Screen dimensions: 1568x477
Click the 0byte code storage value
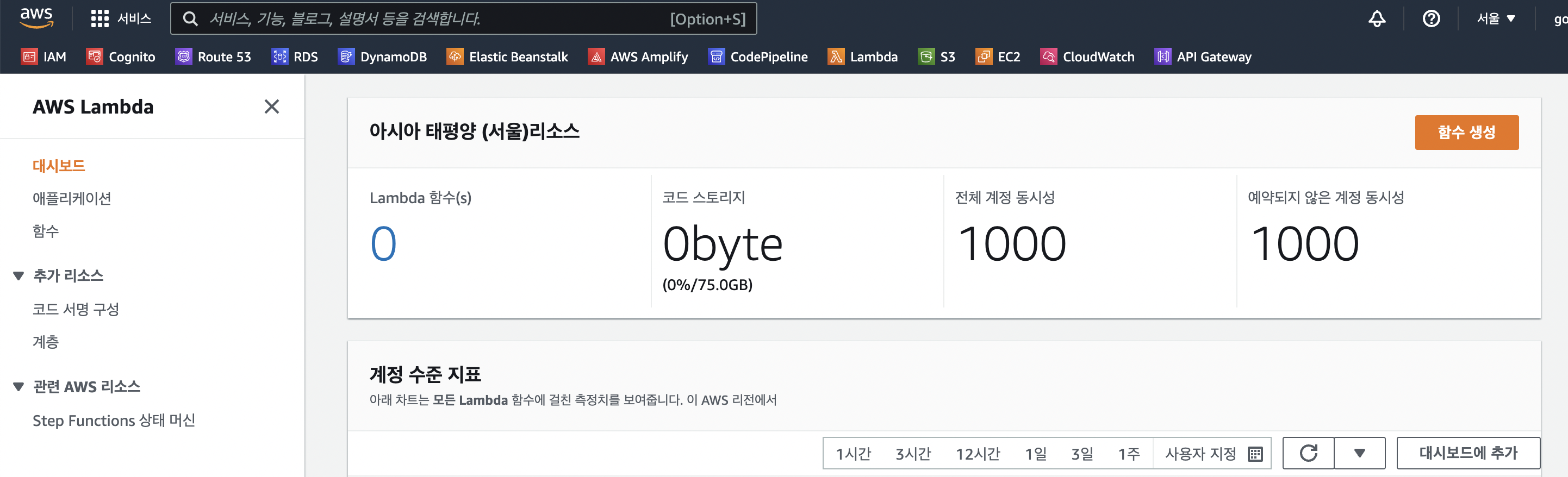coord(723,244)
